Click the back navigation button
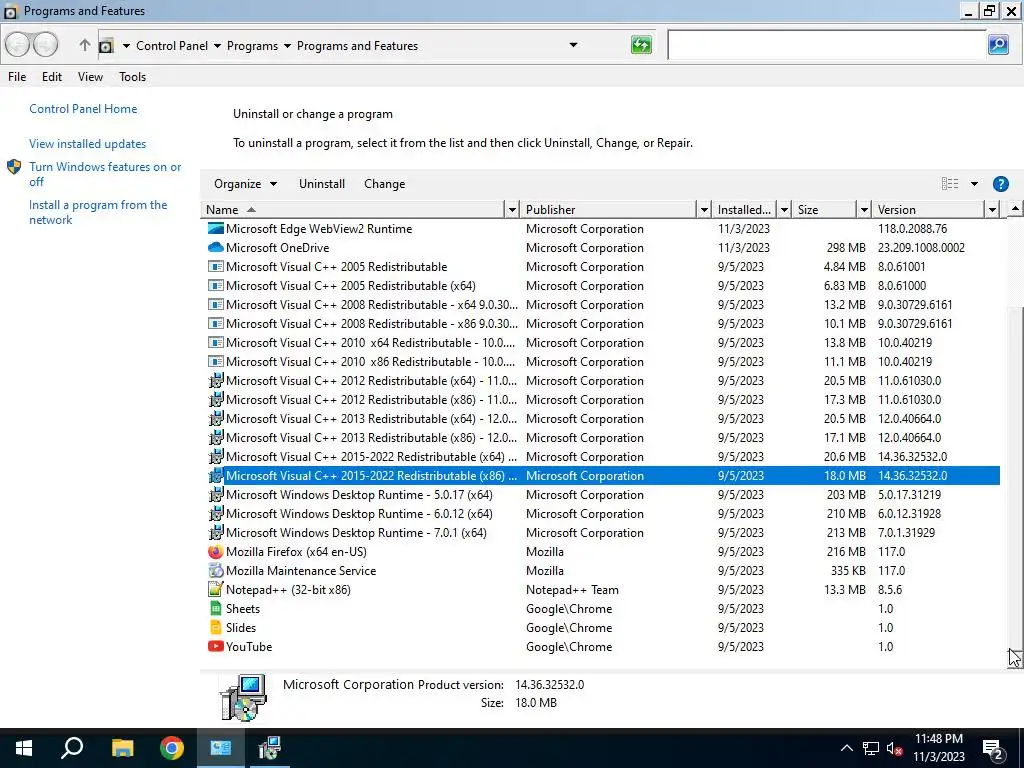Viewport: 1024px width, 768px height. tap(18, 45)
